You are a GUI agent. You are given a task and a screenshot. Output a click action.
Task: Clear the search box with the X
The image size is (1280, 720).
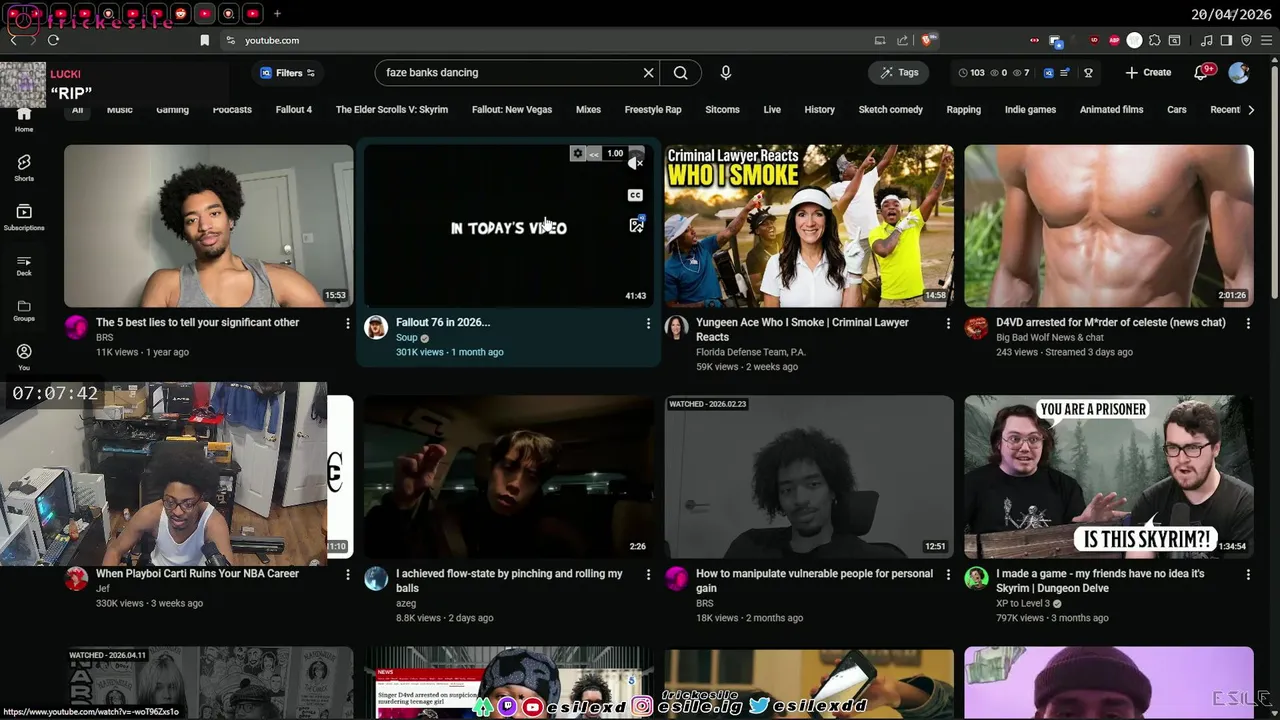[x=648, y=72]
